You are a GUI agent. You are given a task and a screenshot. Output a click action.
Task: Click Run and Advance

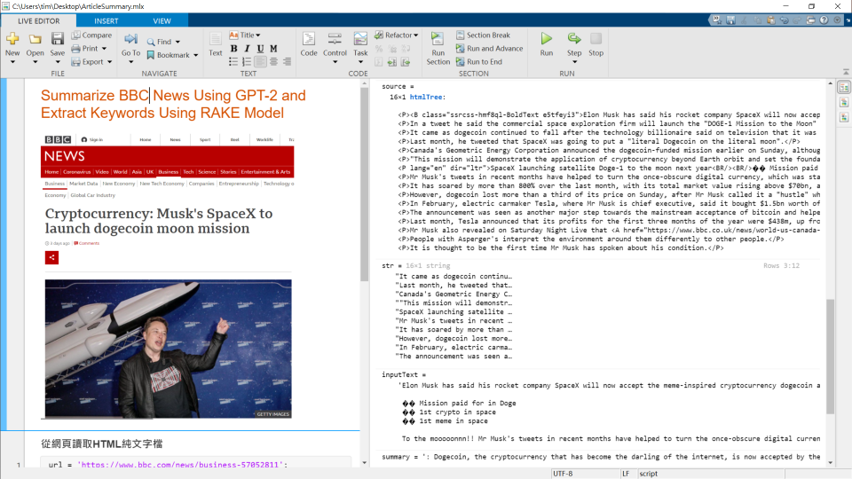click(489, 48)
